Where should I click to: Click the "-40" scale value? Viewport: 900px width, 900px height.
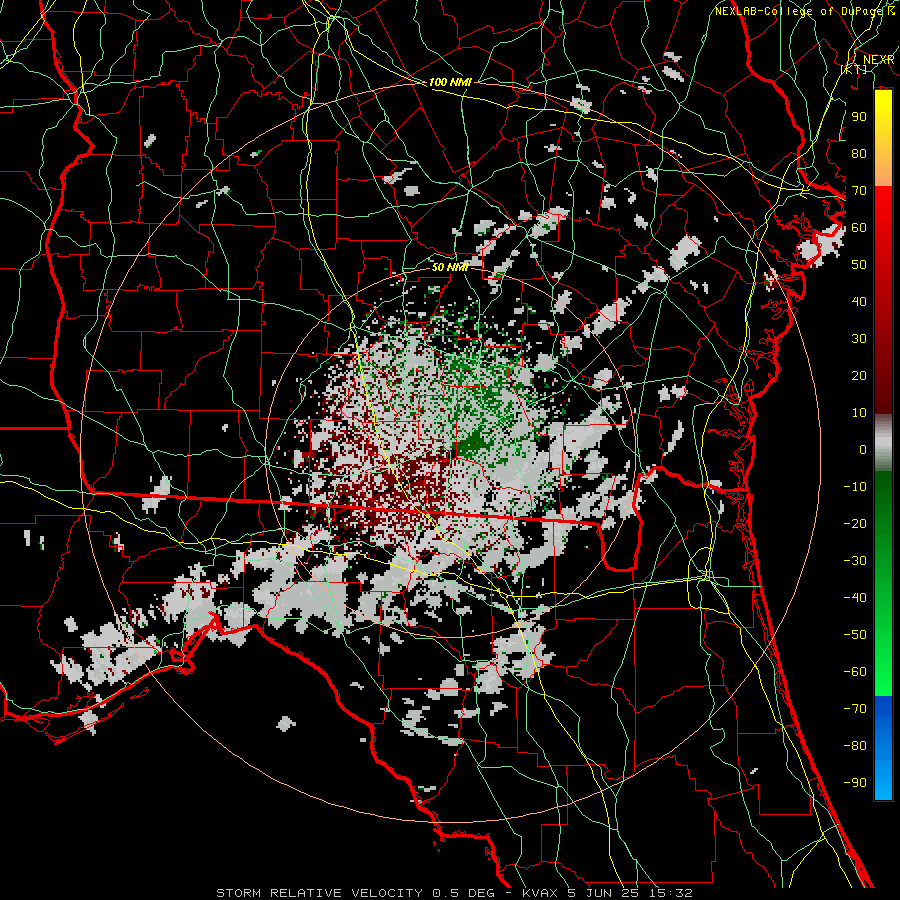855,598
